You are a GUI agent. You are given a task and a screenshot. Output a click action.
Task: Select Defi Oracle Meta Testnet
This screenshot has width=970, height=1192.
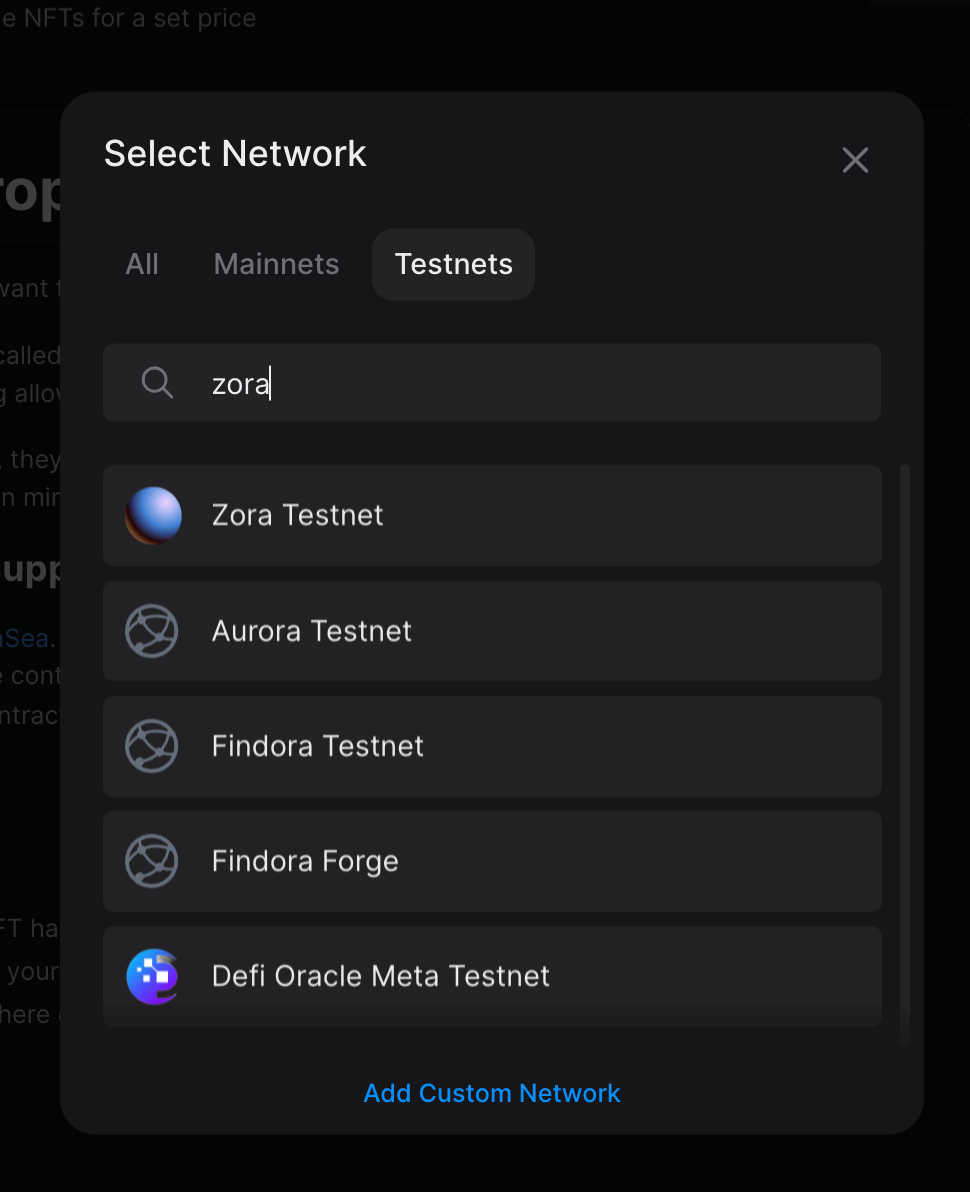(x=491, y=976)
